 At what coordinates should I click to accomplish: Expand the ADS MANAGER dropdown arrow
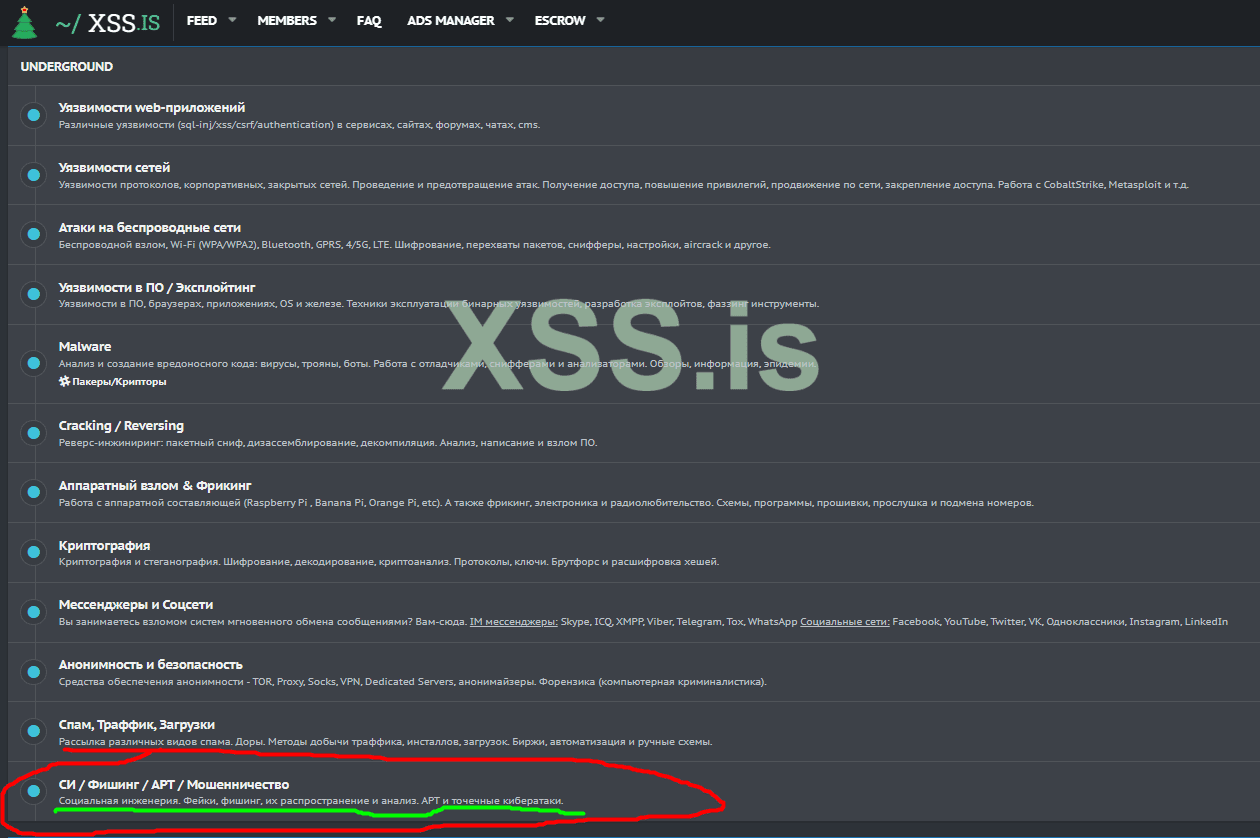point(510,20)
